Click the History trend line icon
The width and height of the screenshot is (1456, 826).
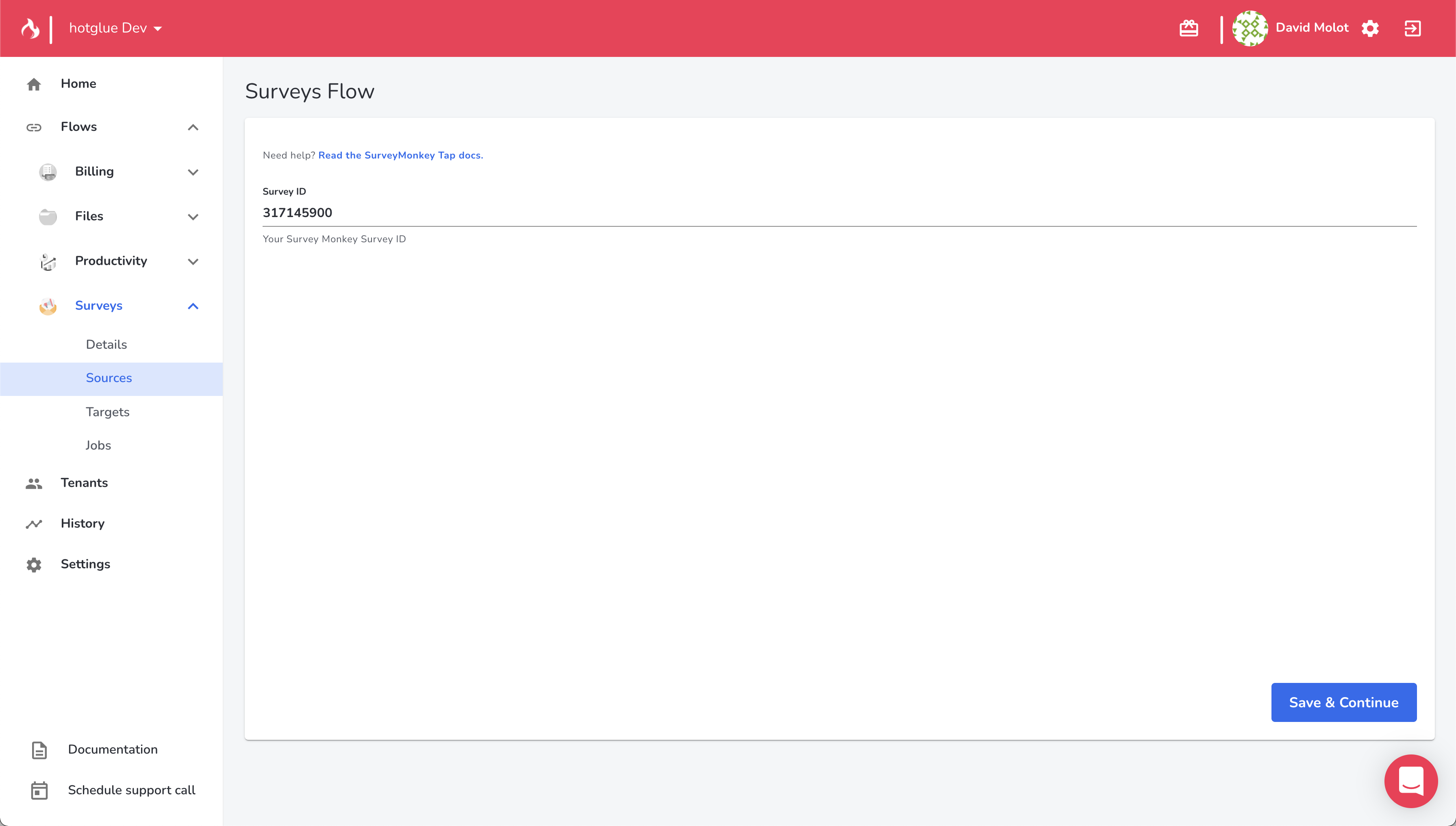pyautogui.click(x=34, y=524)
